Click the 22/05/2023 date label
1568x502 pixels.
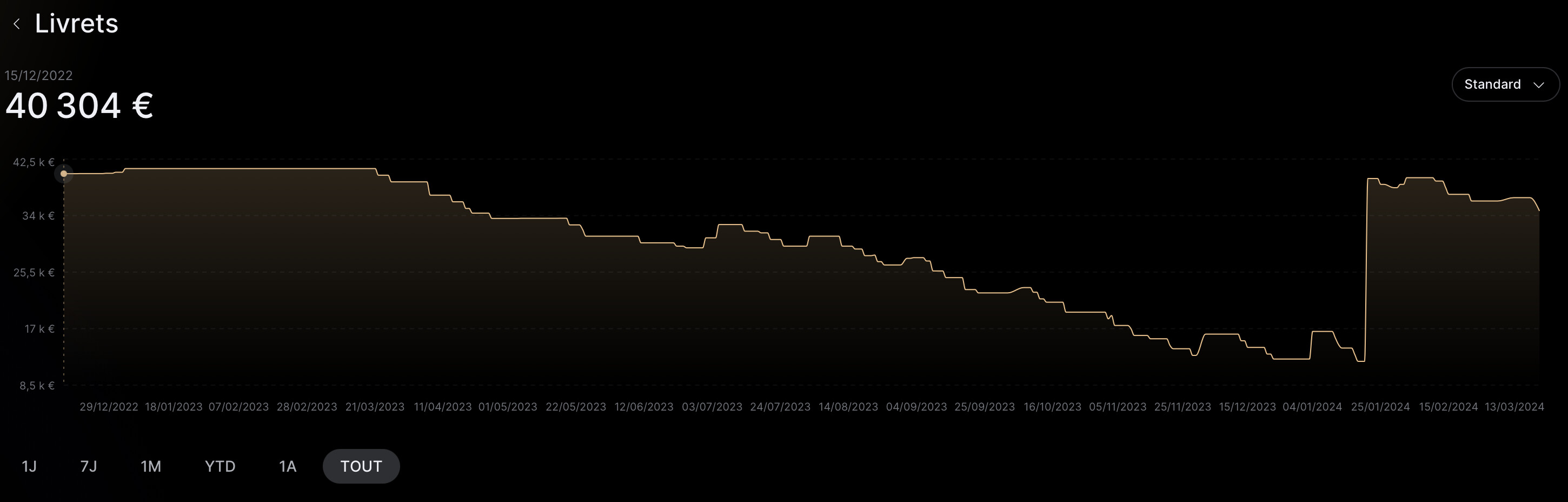(576, 406)
